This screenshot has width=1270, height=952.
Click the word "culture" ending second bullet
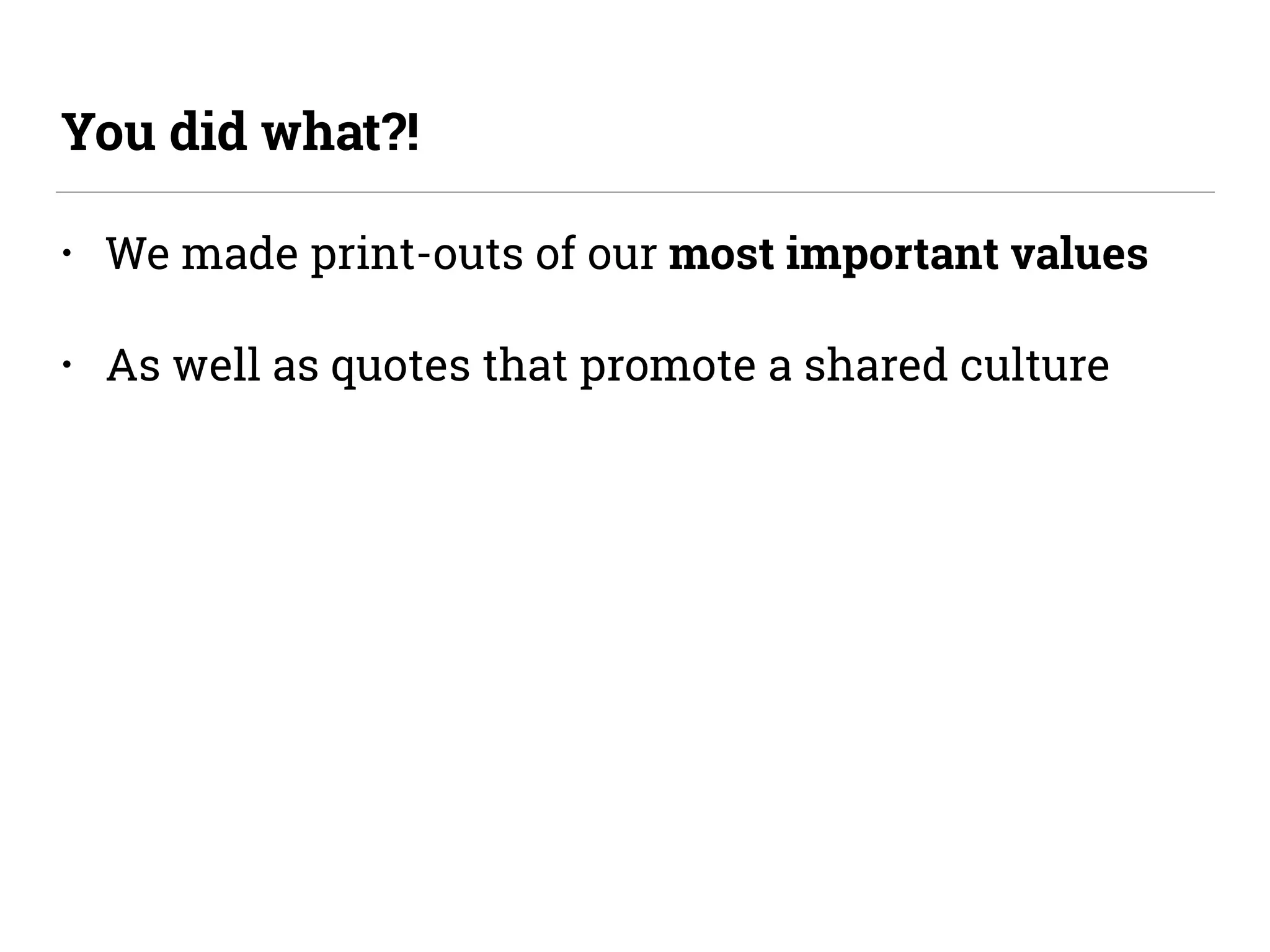point(1035,366)
